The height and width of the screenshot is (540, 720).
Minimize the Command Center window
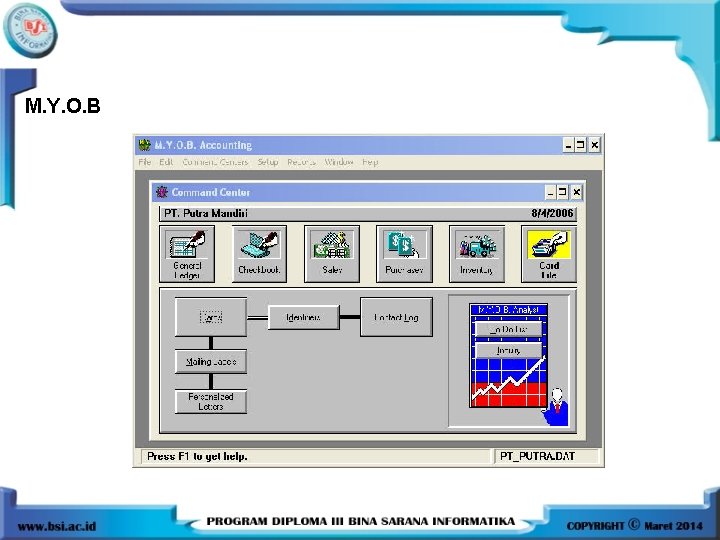click(551, 192)
